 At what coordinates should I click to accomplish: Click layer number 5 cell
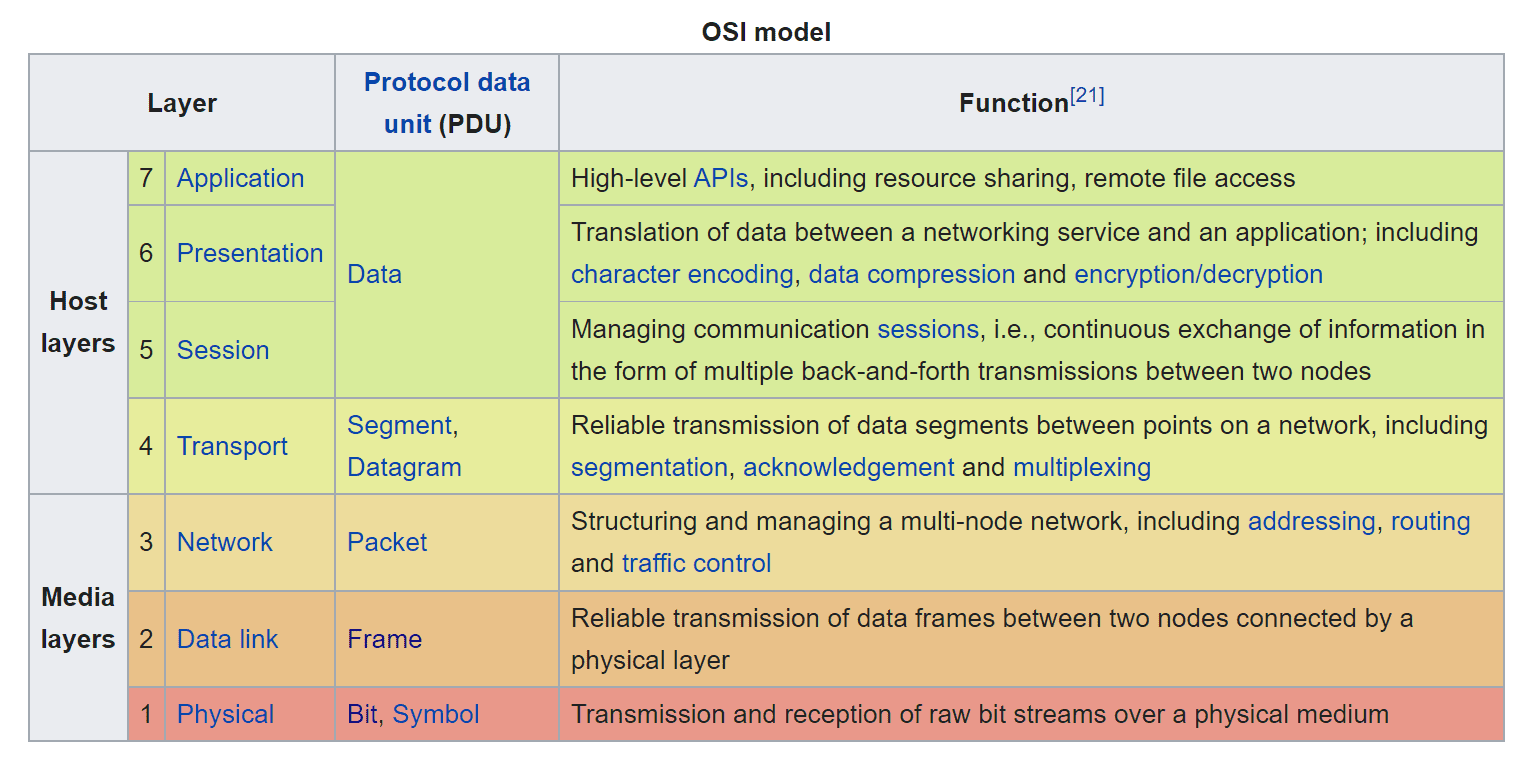146,350
